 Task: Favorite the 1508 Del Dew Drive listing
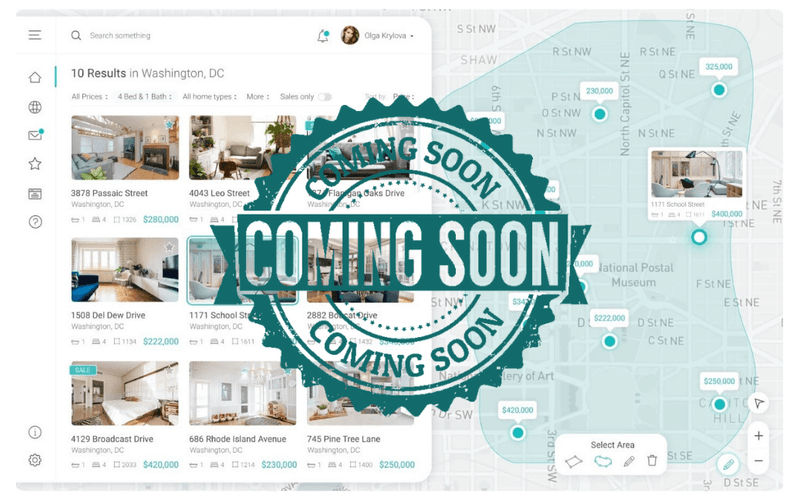point(169,247)
